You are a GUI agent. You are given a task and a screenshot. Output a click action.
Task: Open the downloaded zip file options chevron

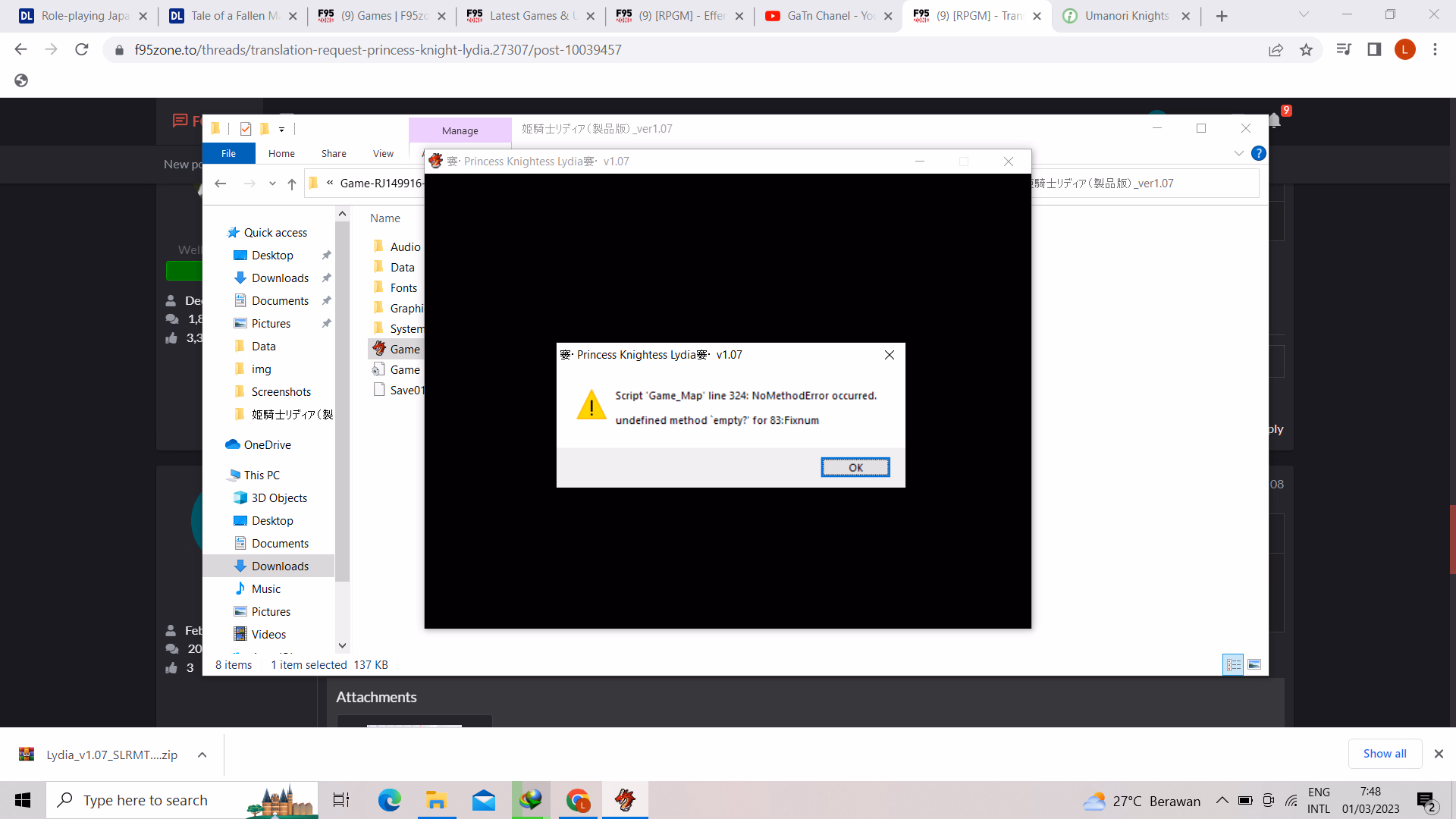(202, 755)
